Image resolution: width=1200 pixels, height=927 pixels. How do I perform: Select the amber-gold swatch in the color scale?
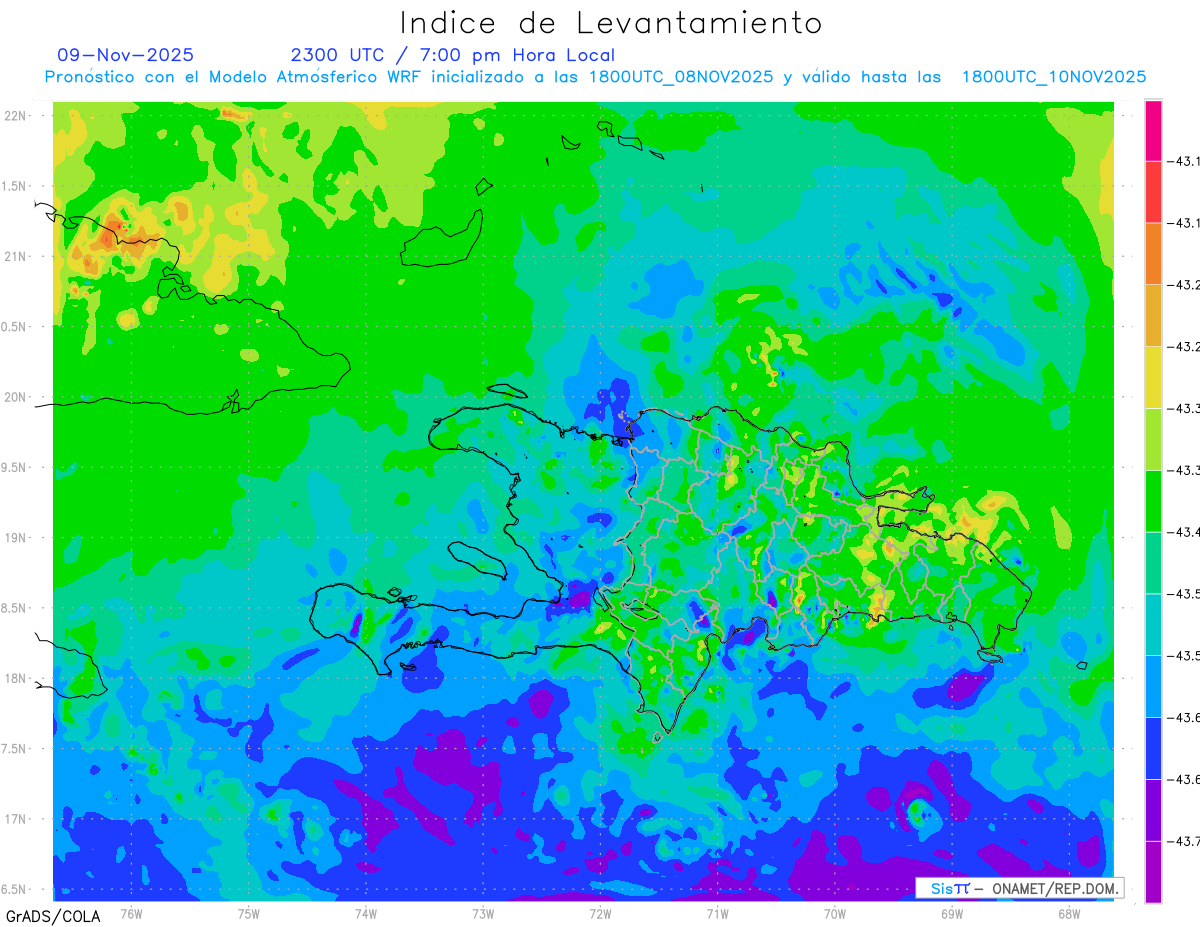click(x=1153, y=316)
